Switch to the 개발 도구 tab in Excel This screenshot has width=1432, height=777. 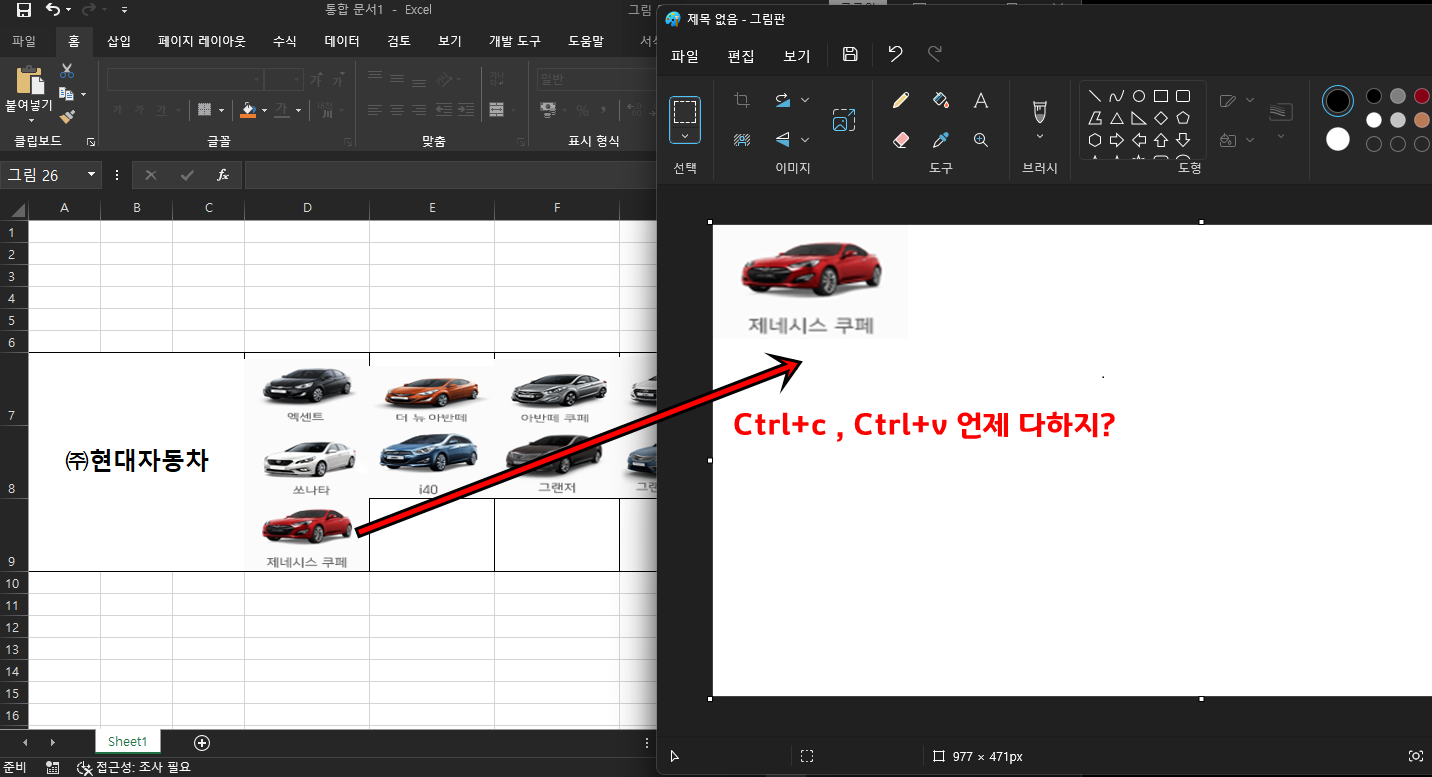point(515,41)
